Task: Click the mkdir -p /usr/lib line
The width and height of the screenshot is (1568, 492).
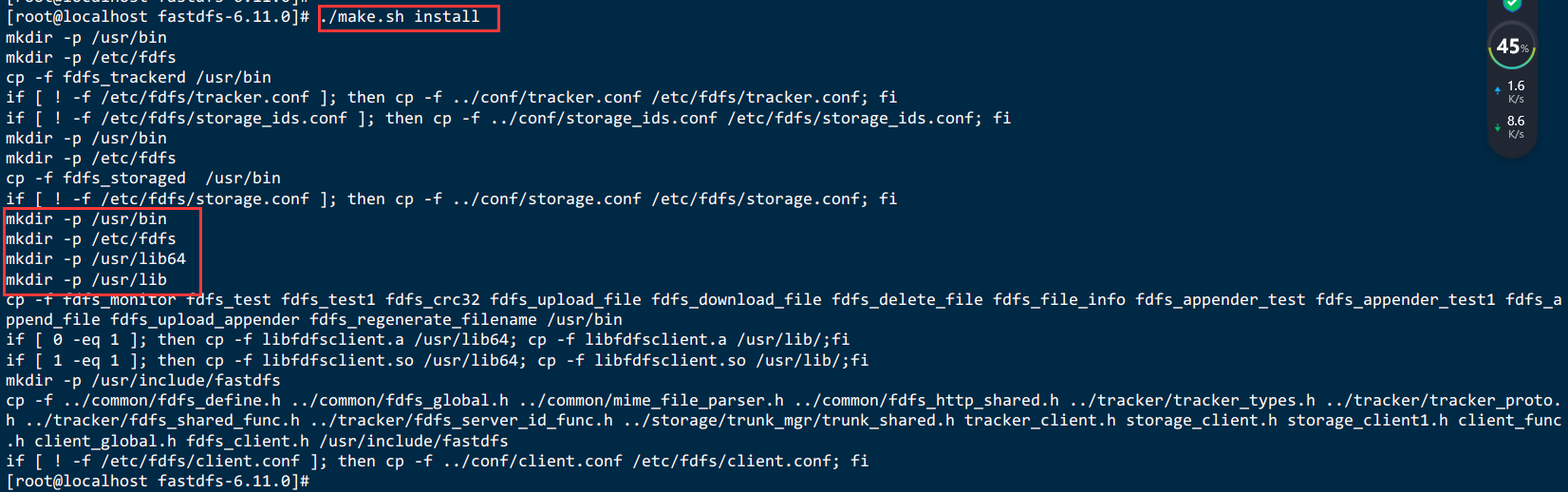Action: pos(86,280)
